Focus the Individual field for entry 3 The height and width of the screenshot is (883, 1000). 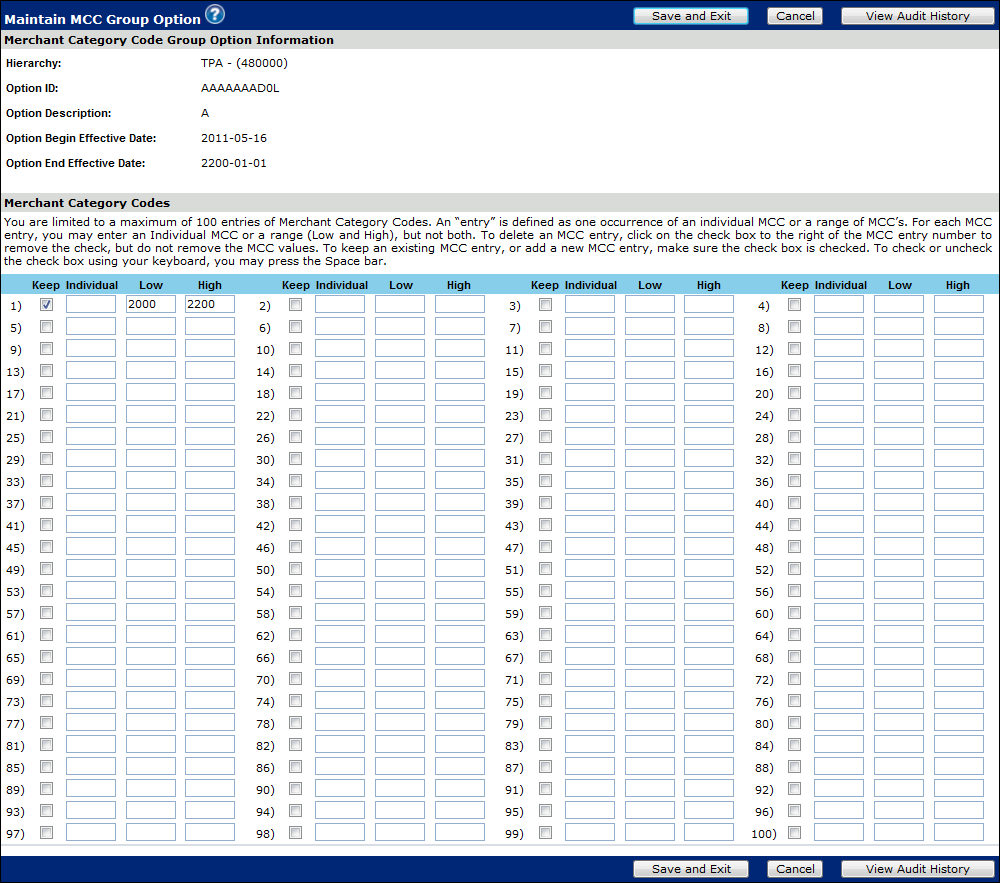[x=590, y=304]
